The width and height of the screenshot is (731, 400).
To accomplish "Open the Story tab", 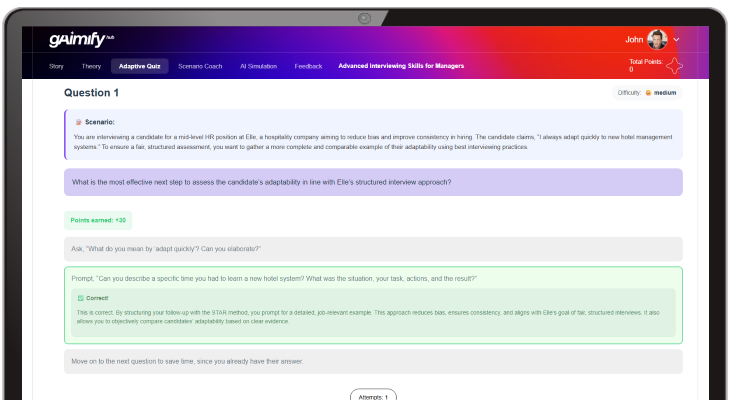I will point(56,66).
